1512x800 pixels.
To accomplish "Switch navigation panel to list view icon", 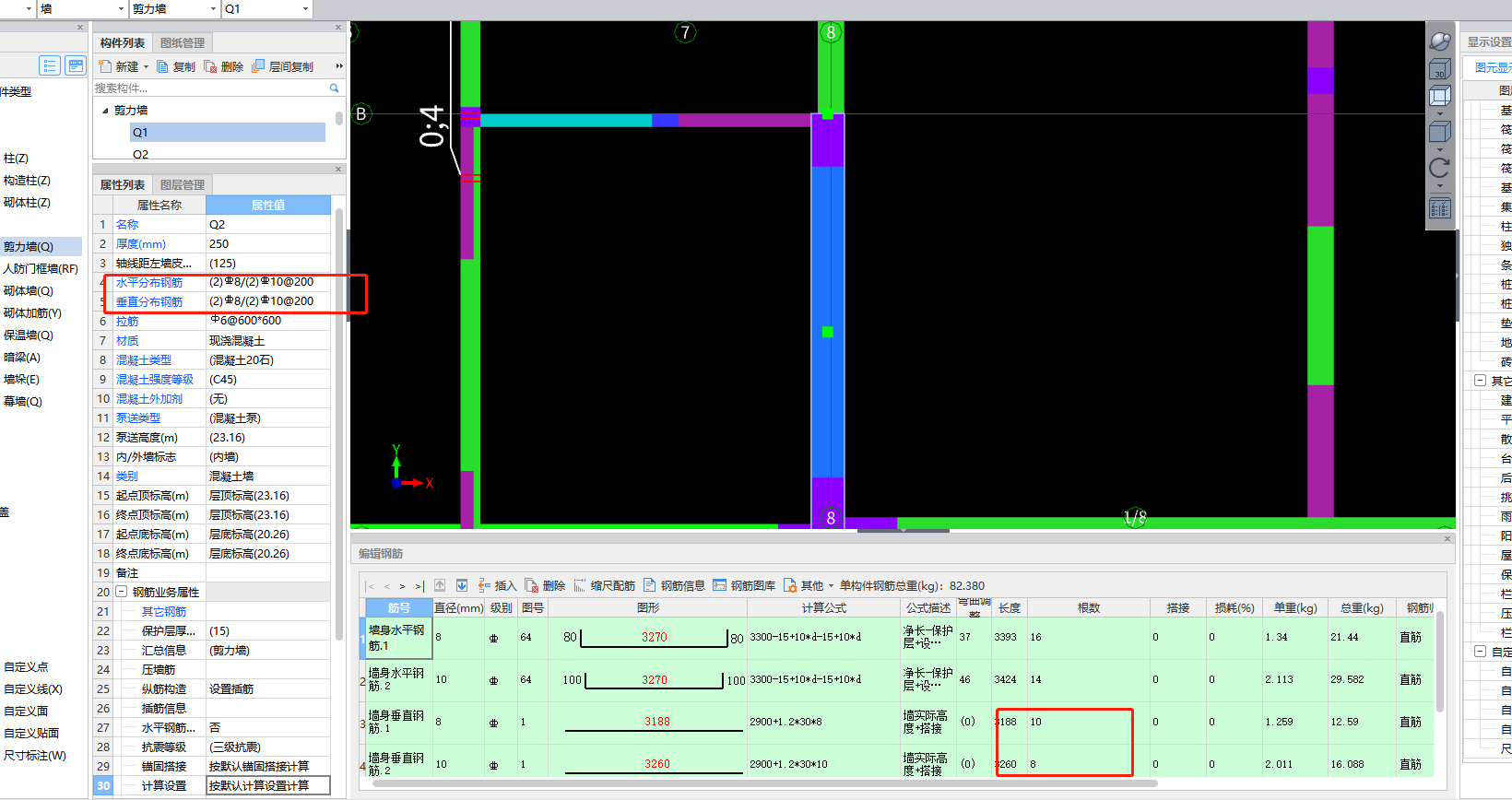I will pyautogui.click(x=50, y=65).
